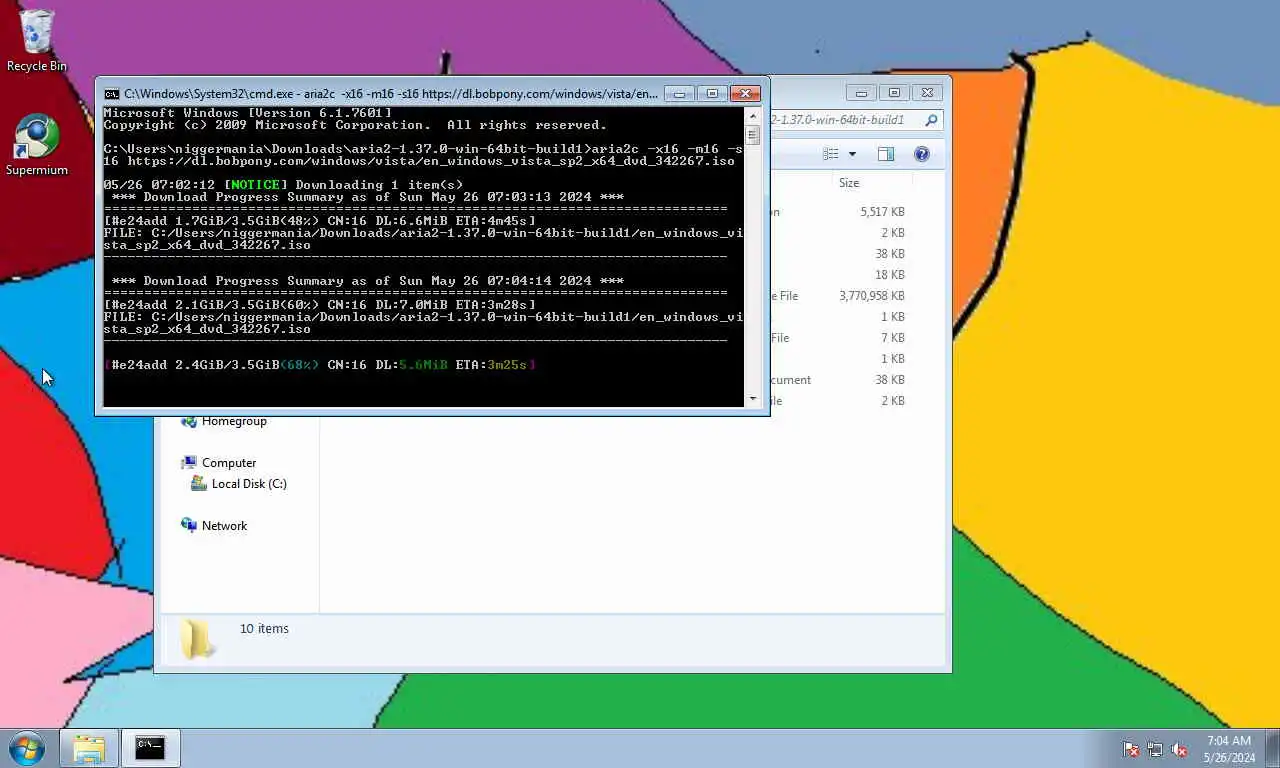Click the Network icon in the sidebar
This screenshot has height=768, width=1280.
(x=189, y=526)
